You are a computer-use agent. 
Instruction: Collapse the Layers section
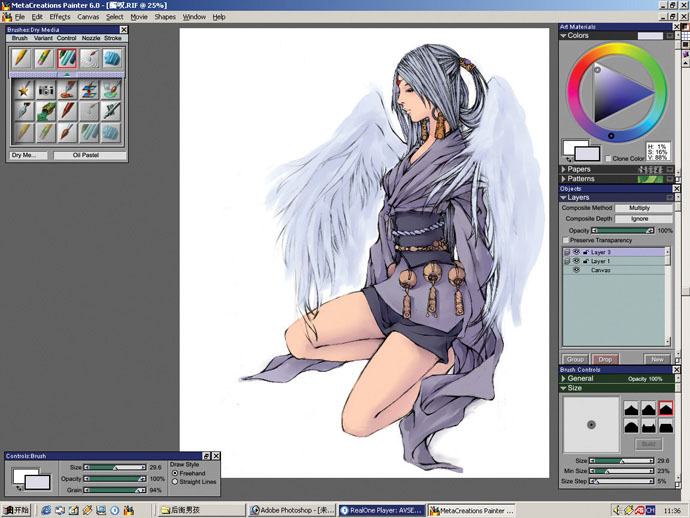point(563,198)
